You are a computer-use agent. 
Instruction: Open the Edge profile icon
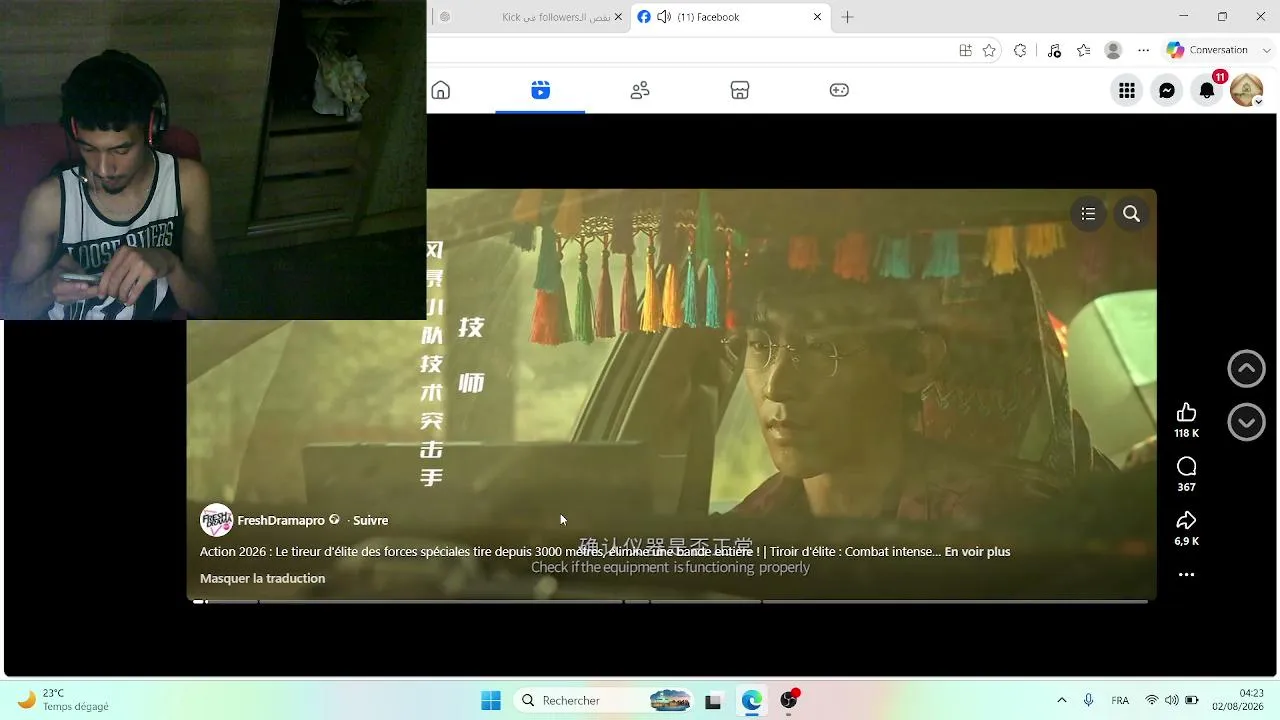(1113, 50)
